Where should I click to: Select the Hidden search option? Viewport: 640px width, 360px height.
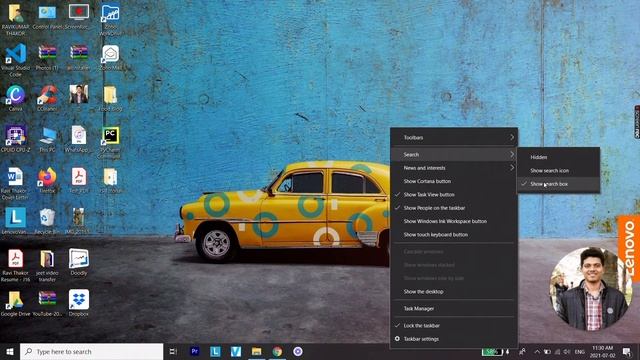559,157
